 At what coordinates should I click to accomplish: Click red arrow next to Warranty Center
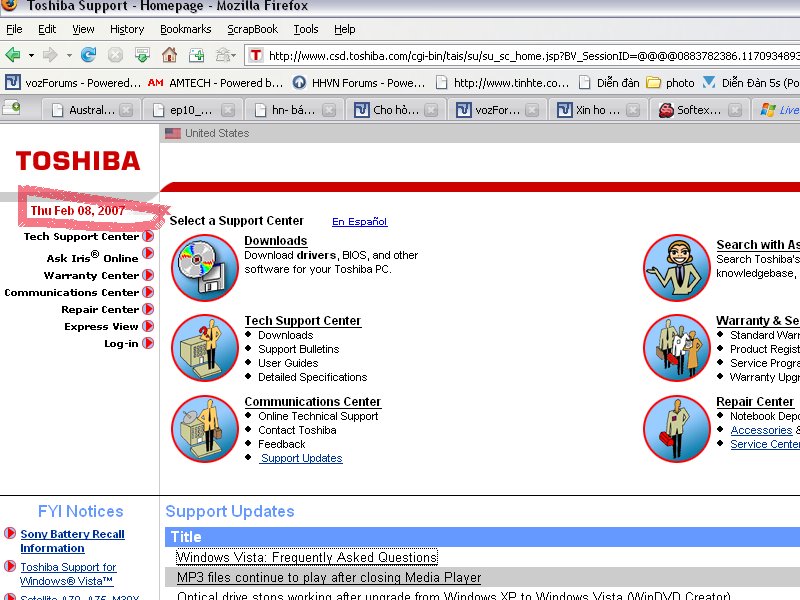tap(148, 275)
